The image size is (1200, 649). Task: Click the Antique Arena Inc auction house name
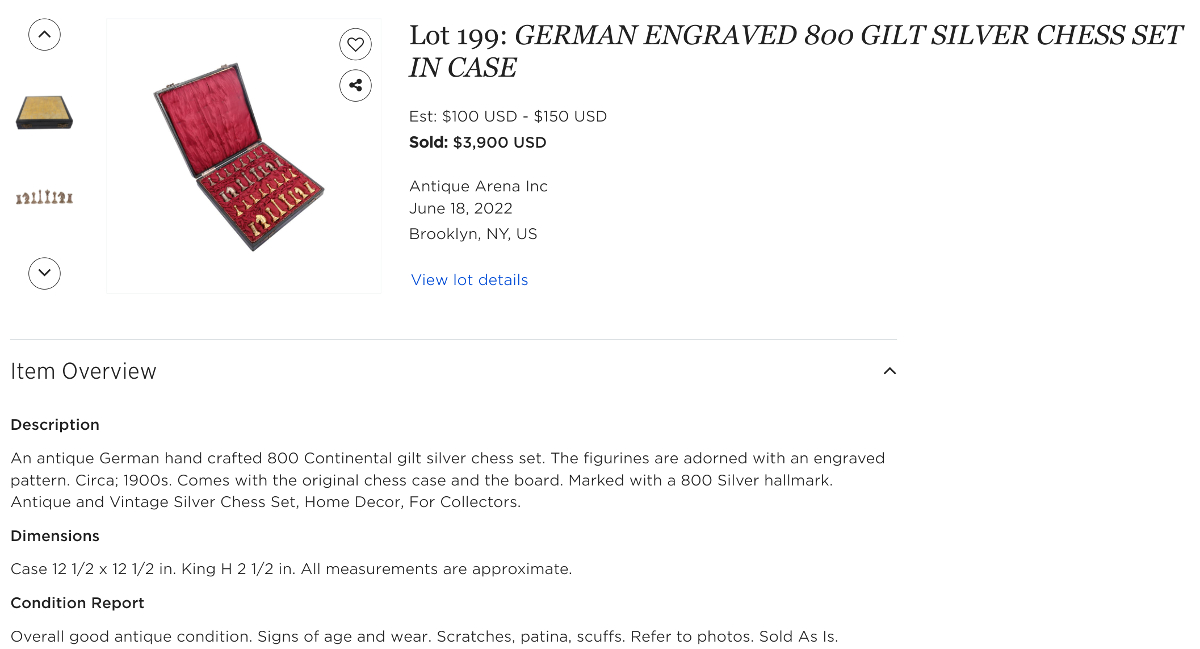[x=478, y=186]
